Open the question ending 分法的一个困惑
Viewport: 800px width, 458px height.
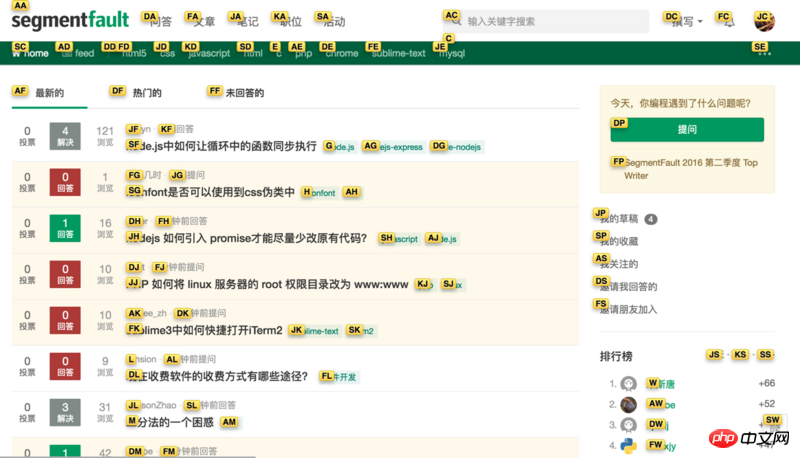point(170,422)
